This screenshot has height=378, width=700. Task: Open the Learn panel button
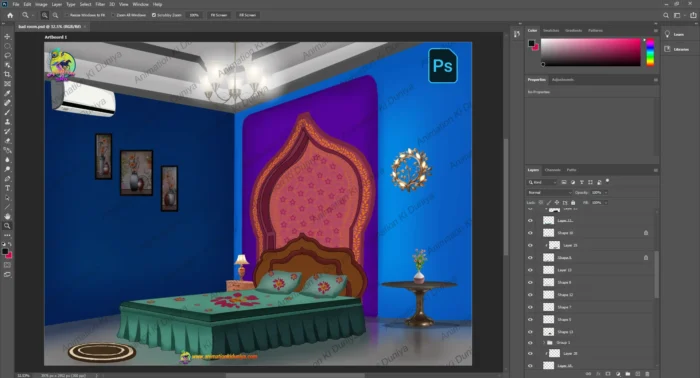point(675,34)
